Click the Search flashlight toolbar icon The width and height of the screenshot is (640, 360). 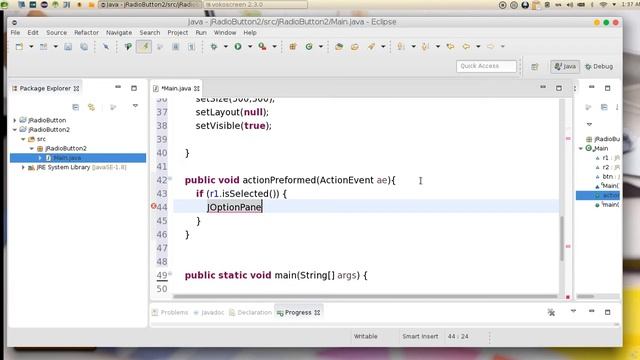[x=371, y=47]
